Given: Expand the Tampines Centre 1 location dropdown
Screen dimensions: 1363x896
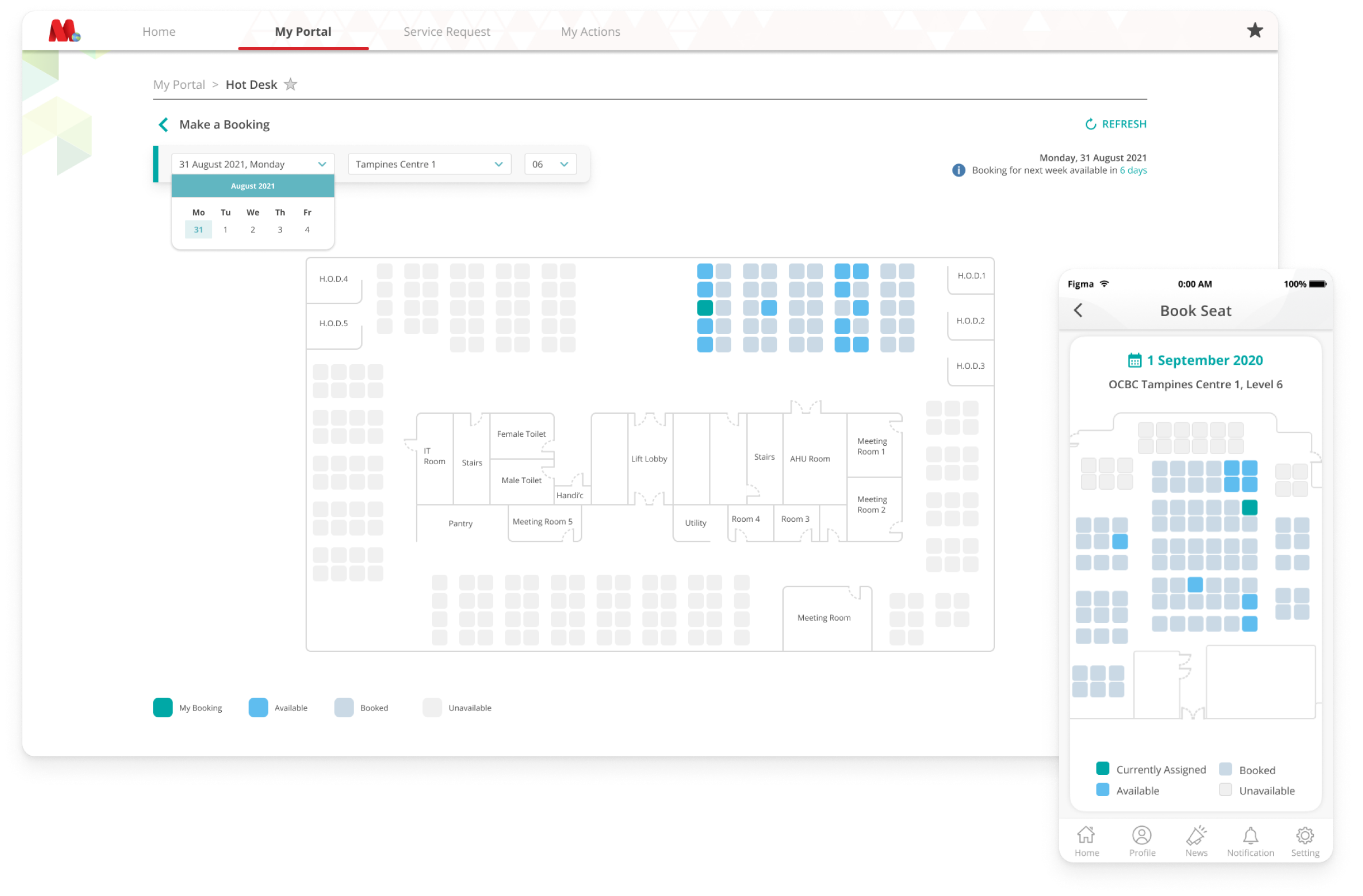Looking at the screenshot, I should [429, 164].
